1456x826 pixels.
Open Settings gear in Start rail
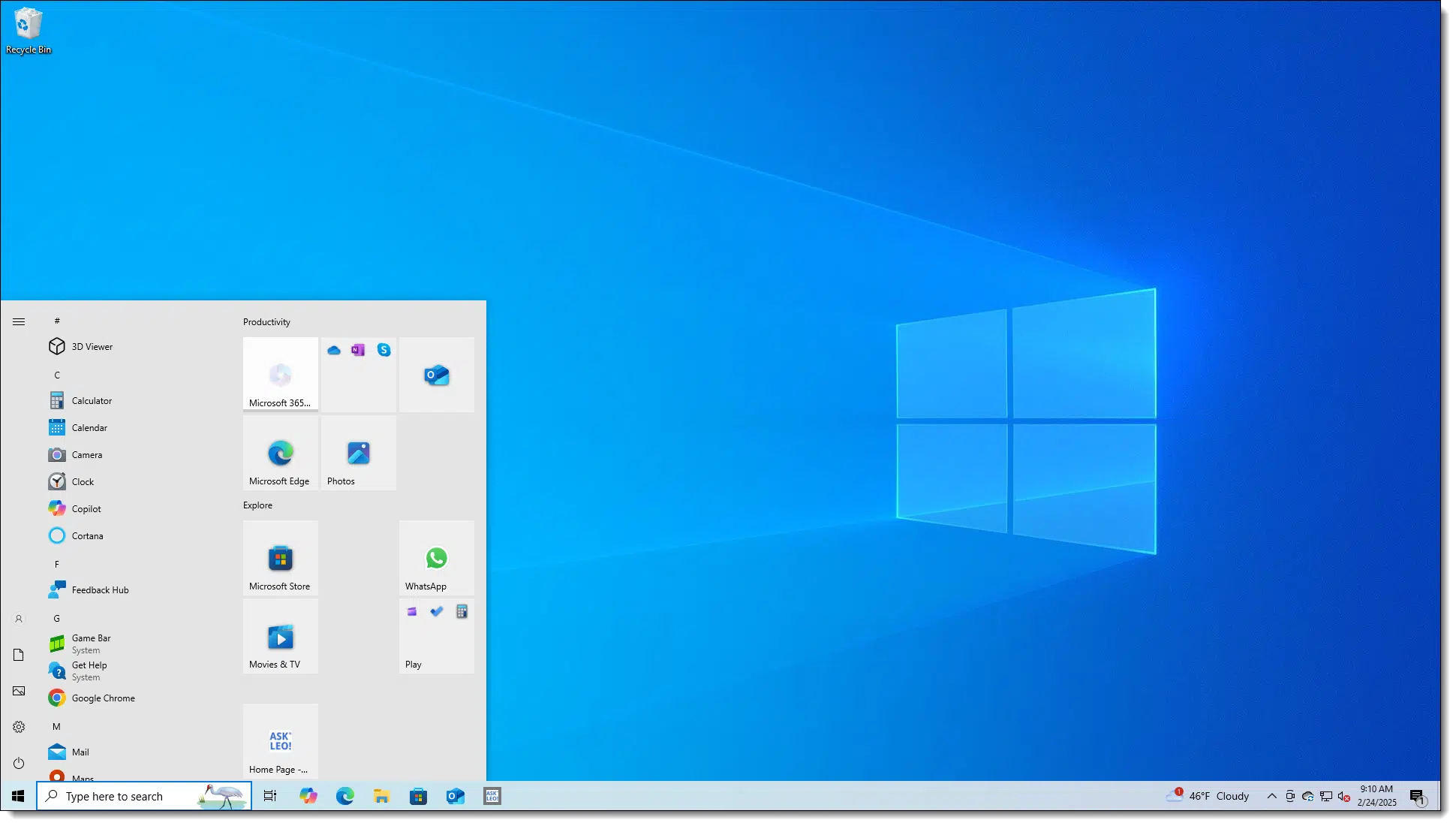[x=19, y=727]
